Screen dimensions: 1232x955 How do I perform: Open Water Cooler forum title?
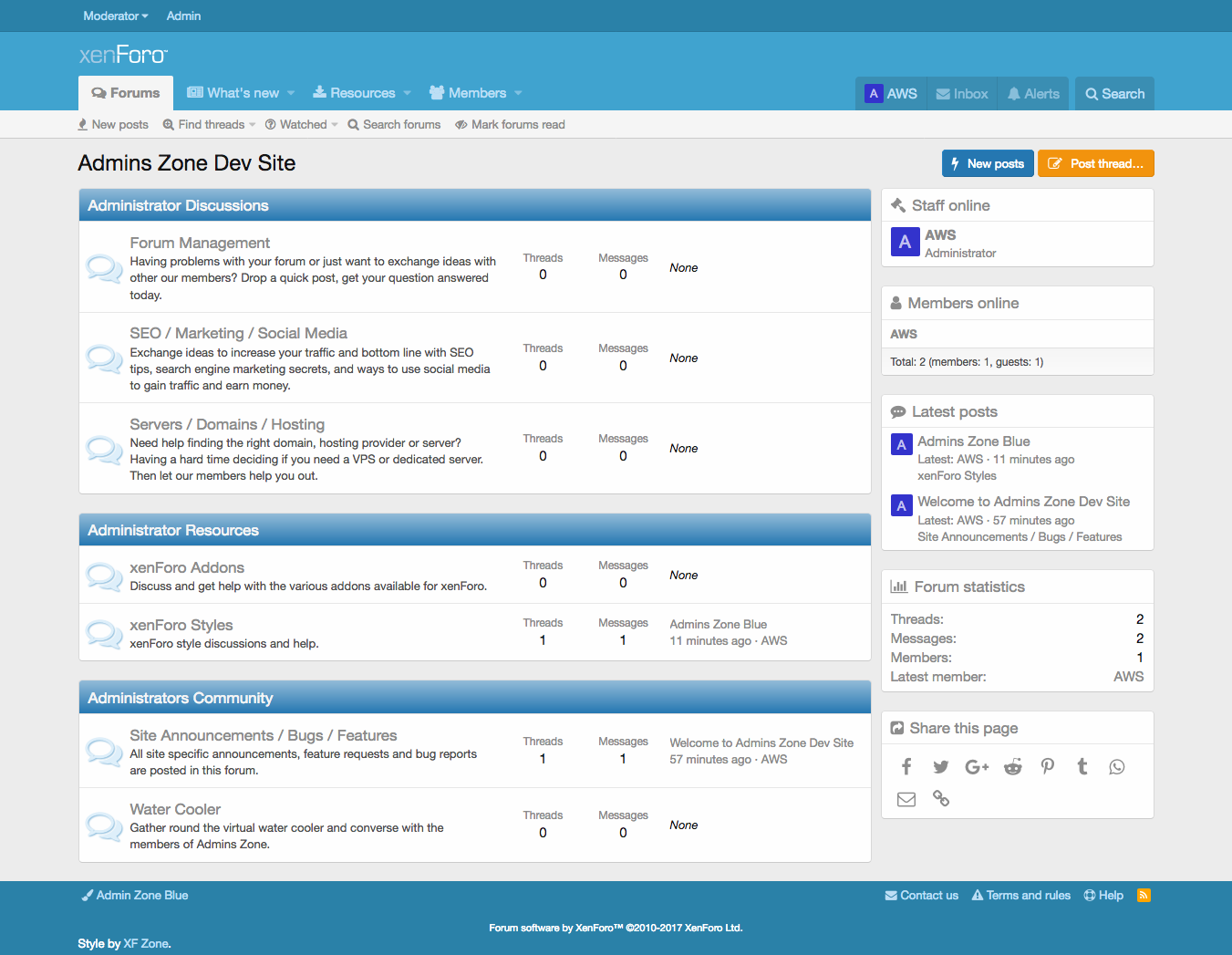pos(175,809)
